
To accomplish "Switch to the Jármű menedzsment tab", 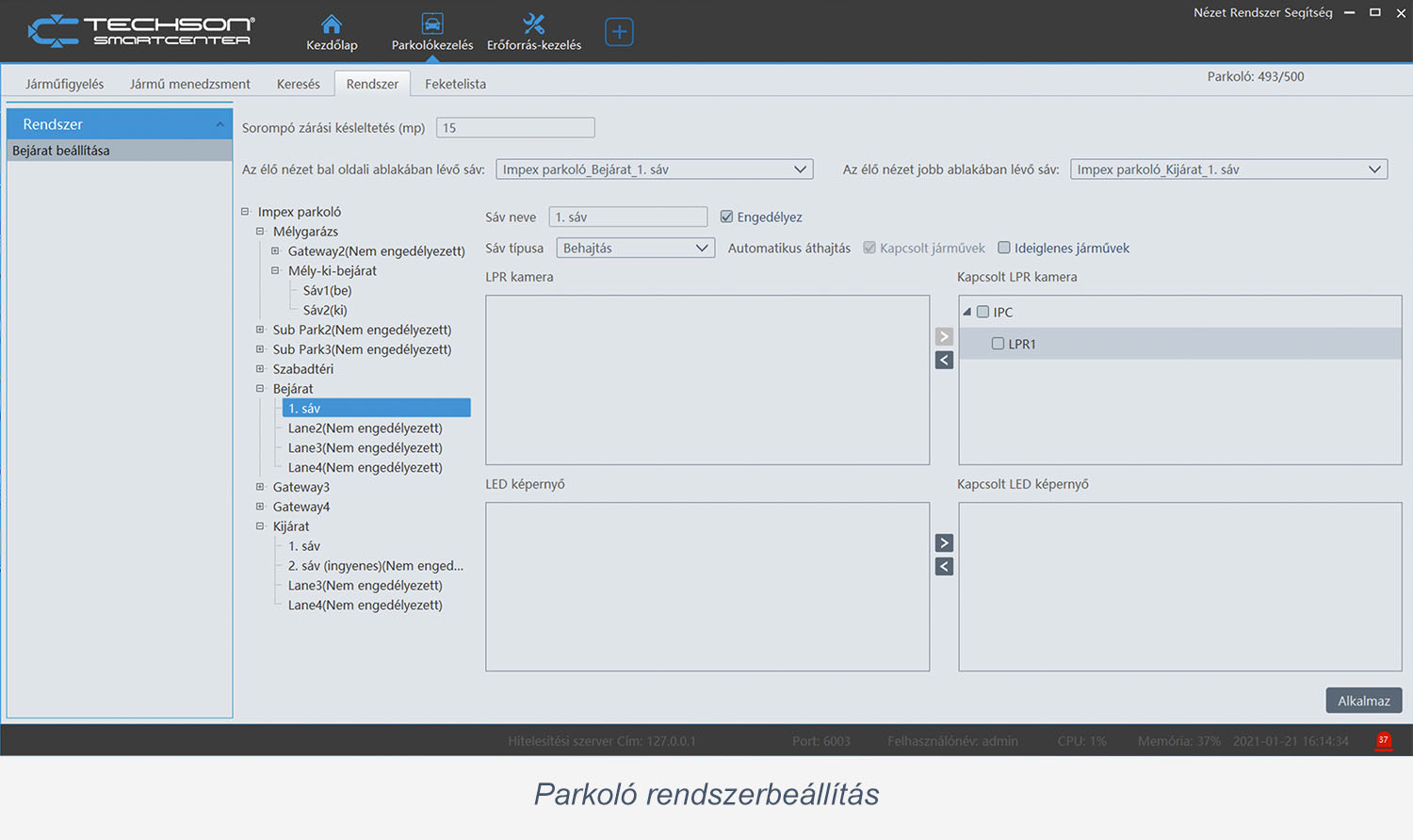I will [189, 84].
